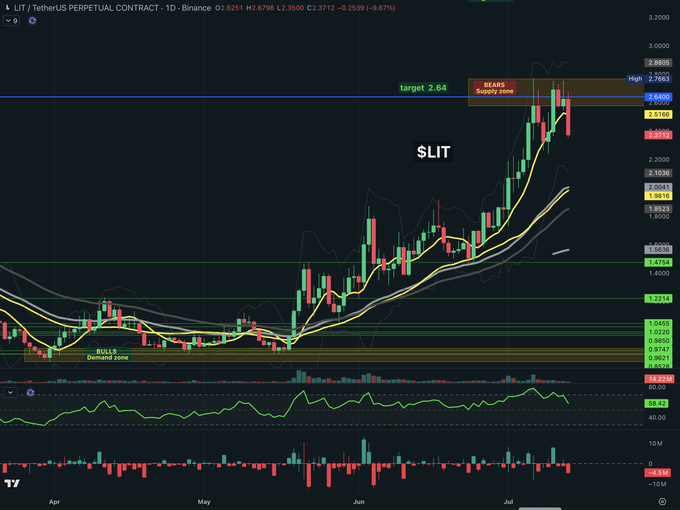Image resolution: width=680 pixels, height=510 pixels.
Task: Click the green 1.2214 level label
Action: [658, 298]
